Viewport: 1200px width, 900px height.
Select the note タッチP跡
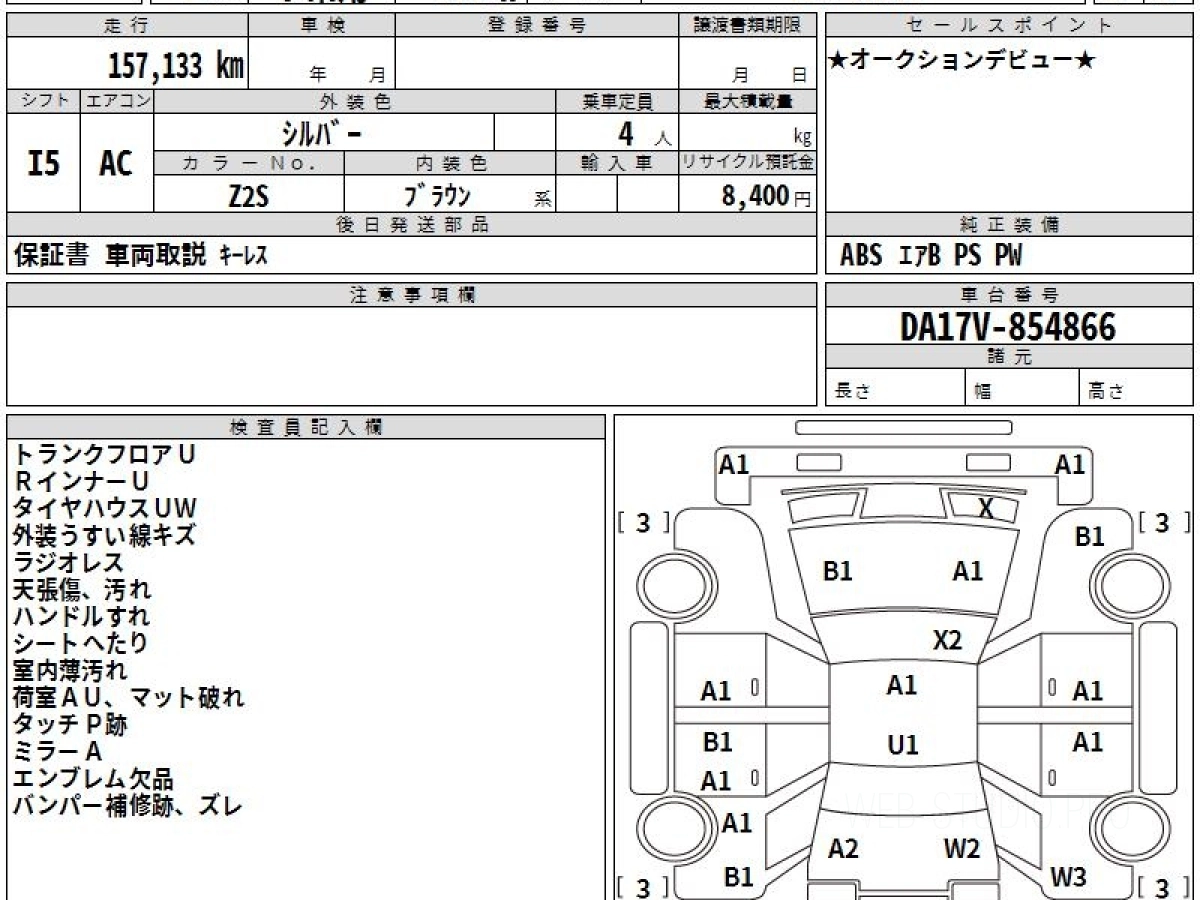coord(70,724)
